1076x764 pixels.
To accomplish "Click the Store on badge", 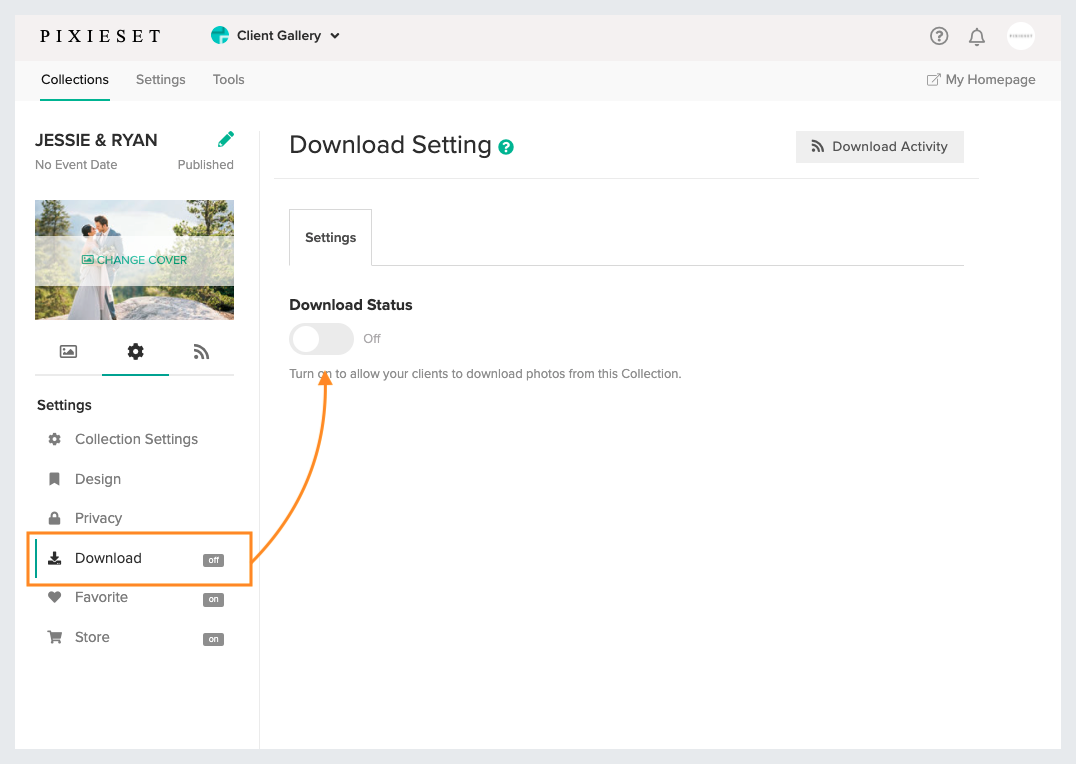I will [x=213, y=639].
